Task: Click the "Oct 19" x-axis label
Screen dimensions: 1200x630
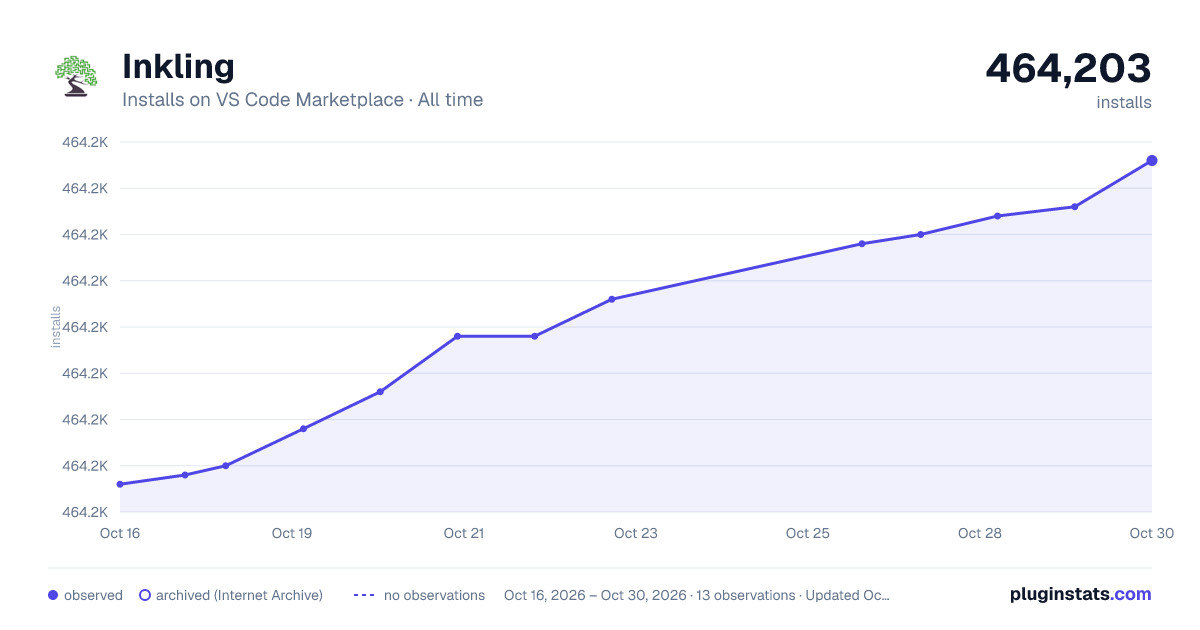Action: point(292,533)
